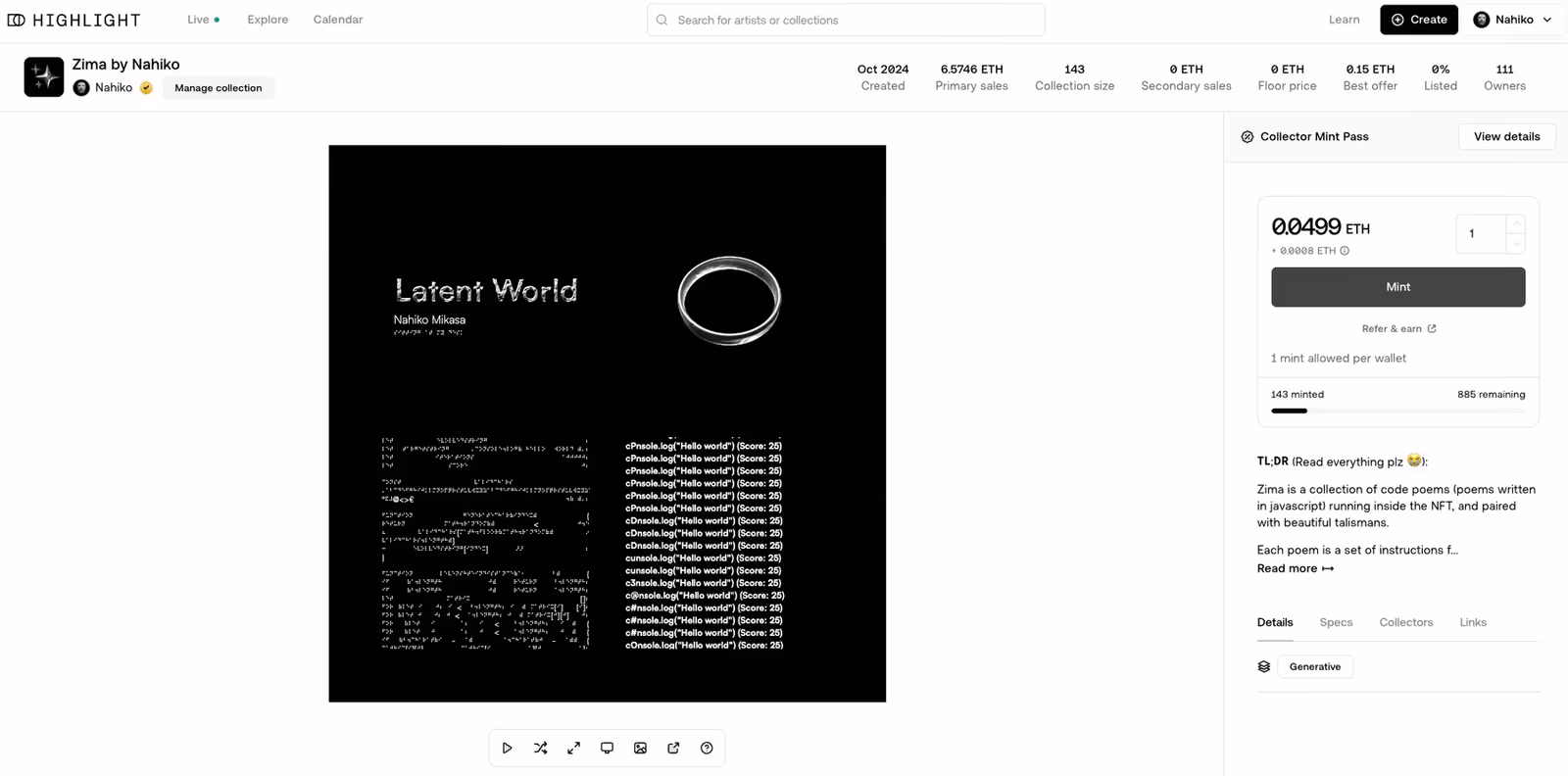
Task: Increase mint quantity with up arrow
Action: [x=1515, y=224]
